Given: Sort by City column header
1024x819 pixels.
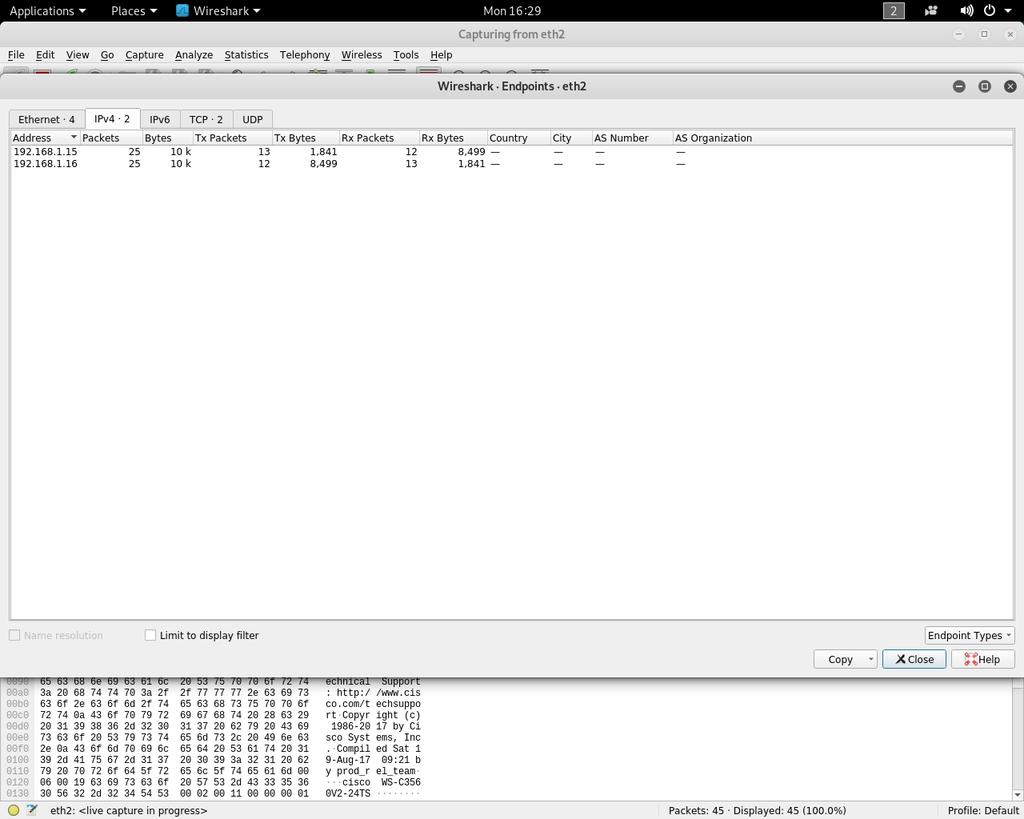Looking at the screenshot, I should click(571, 138).
